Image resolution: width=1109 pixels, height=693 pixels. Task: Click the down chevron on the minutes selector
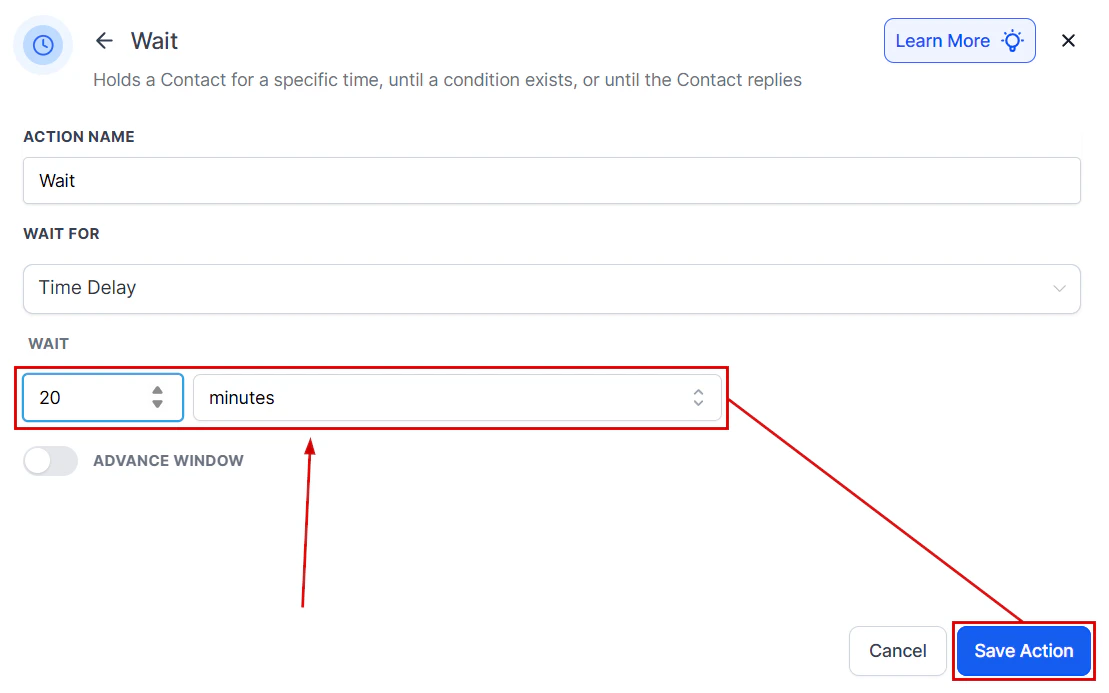tap(698, 403)
